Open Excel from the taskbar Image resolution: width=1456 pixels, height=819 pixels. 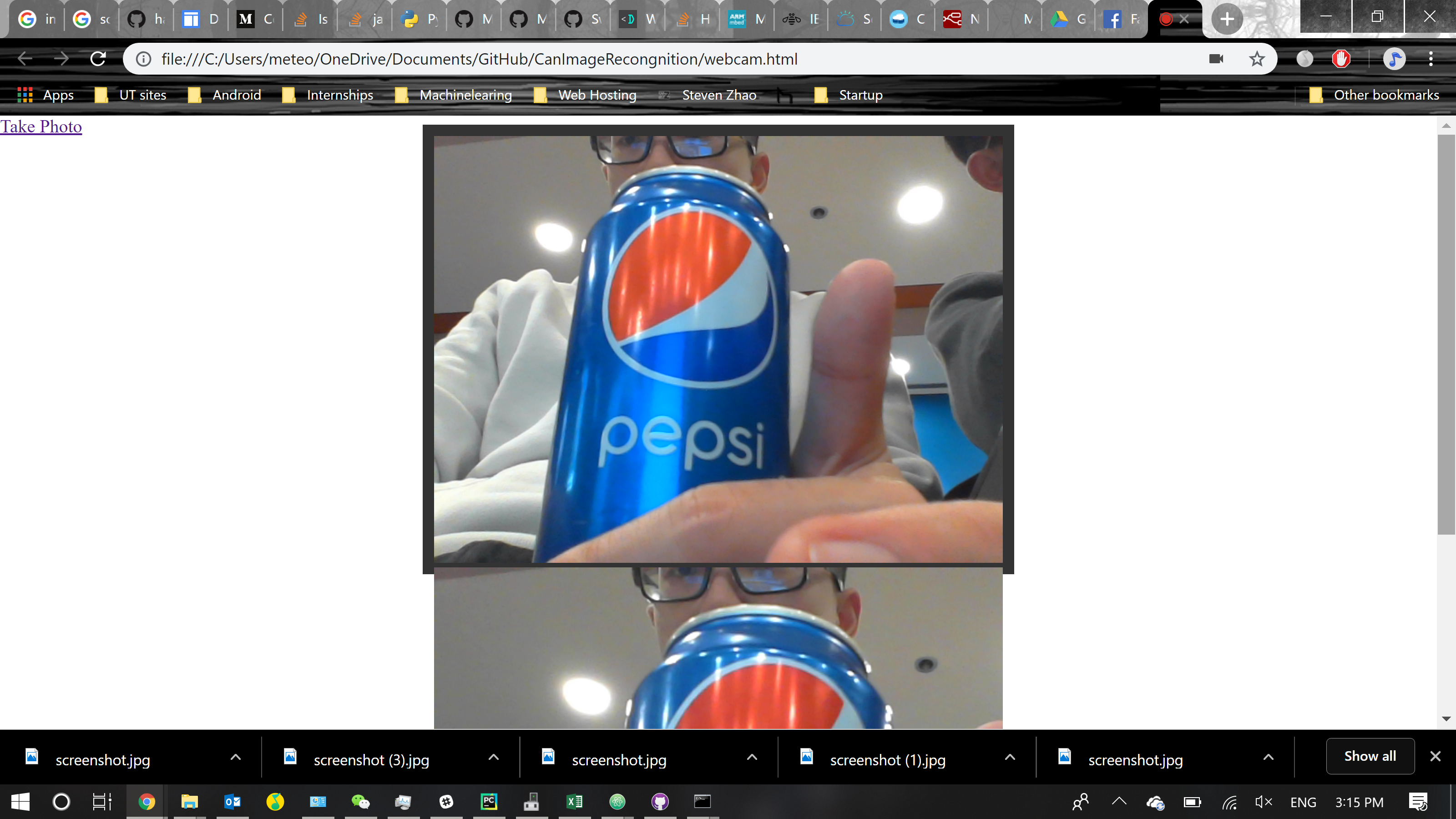pos(574,801)
